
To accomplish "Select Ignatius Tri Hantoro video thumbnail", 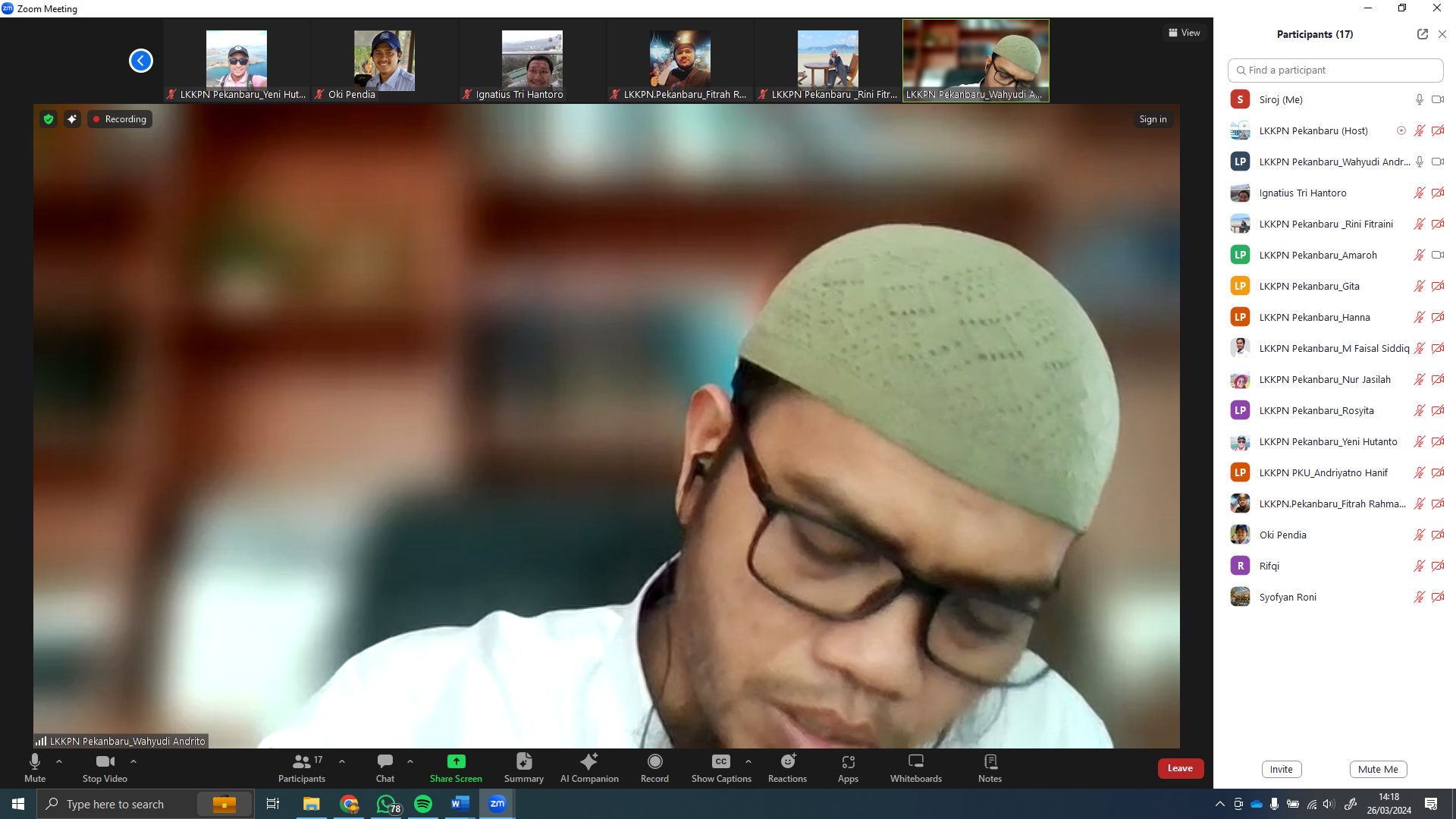I will [532, 61].
